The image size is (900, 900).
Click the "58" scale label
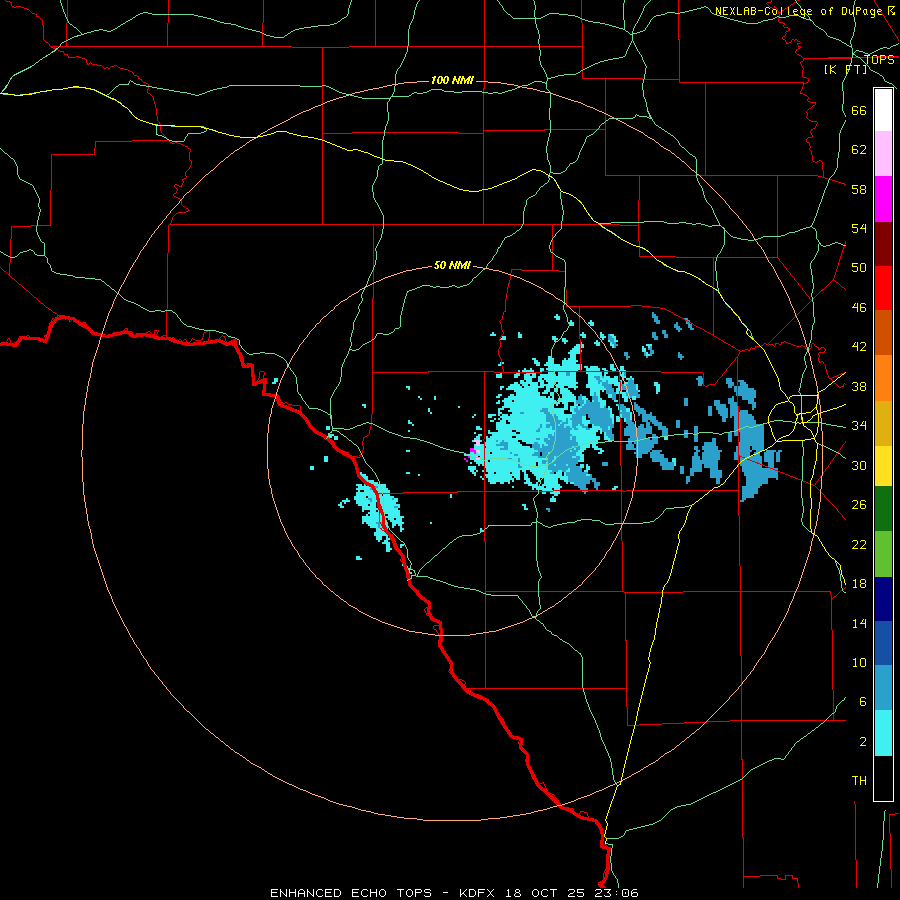click(859, 189)
